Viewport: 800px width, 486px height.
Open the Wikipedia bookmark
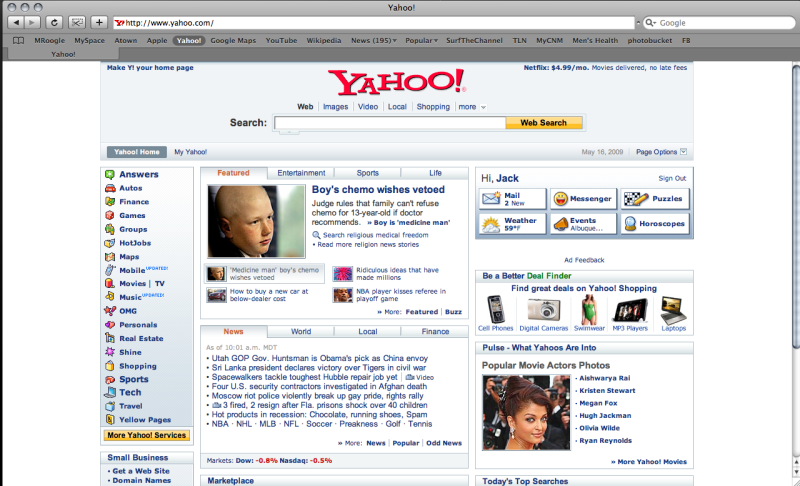point(323,40)
